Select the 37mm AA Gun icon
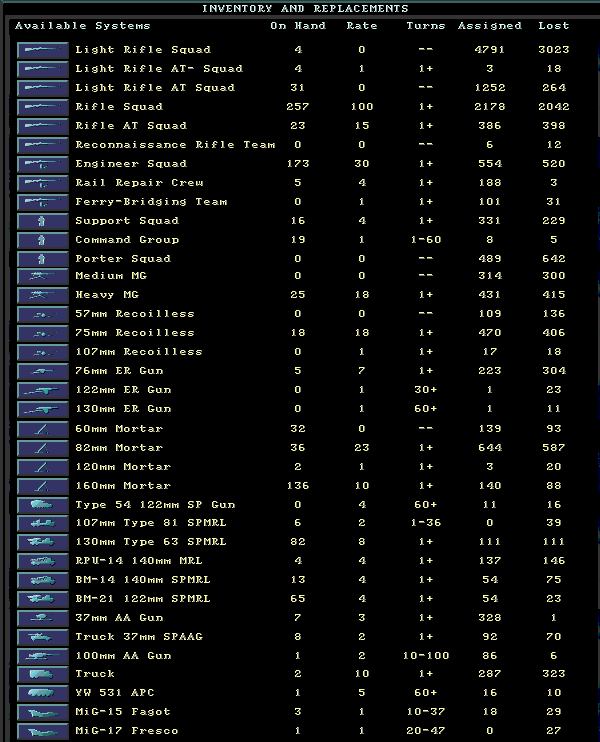 (x=43, y=618)
